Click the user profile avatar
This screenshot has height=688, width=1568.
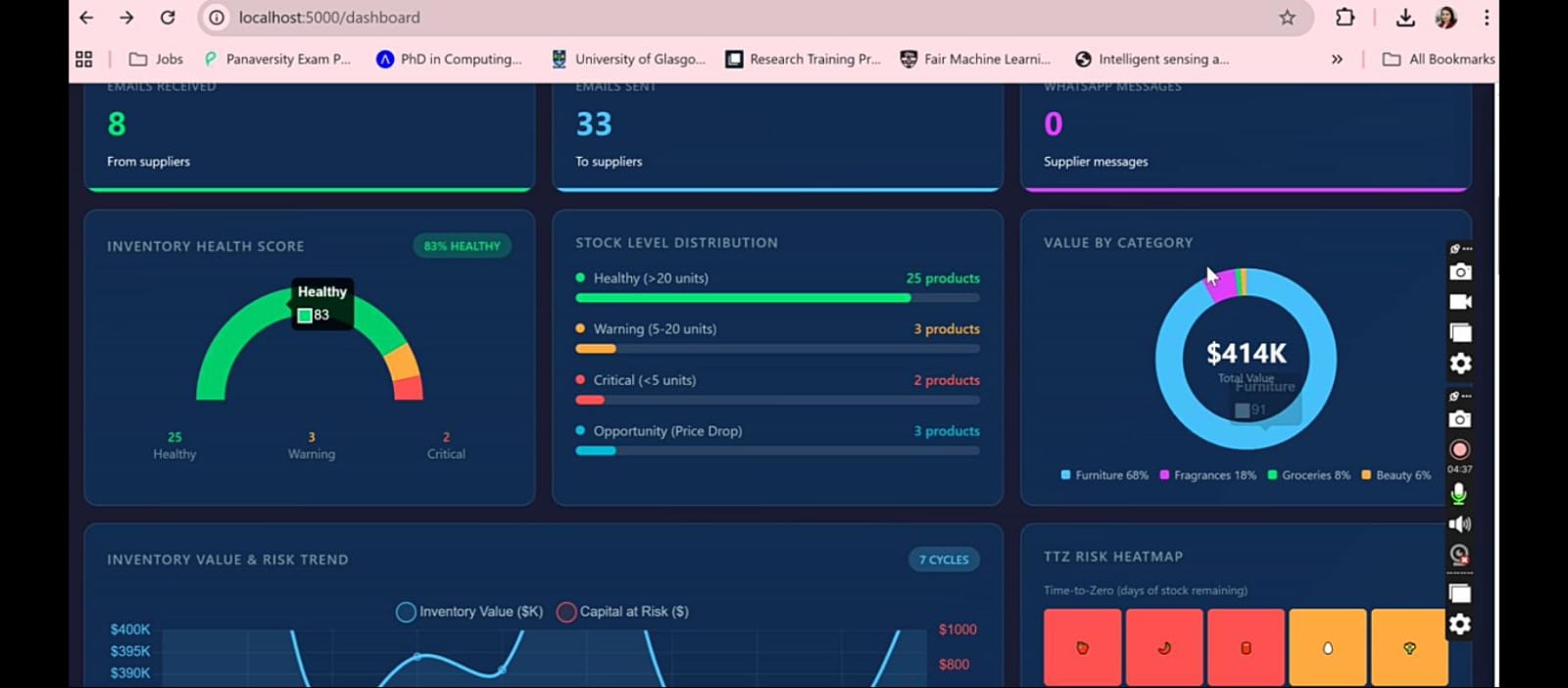[1445, 18]
